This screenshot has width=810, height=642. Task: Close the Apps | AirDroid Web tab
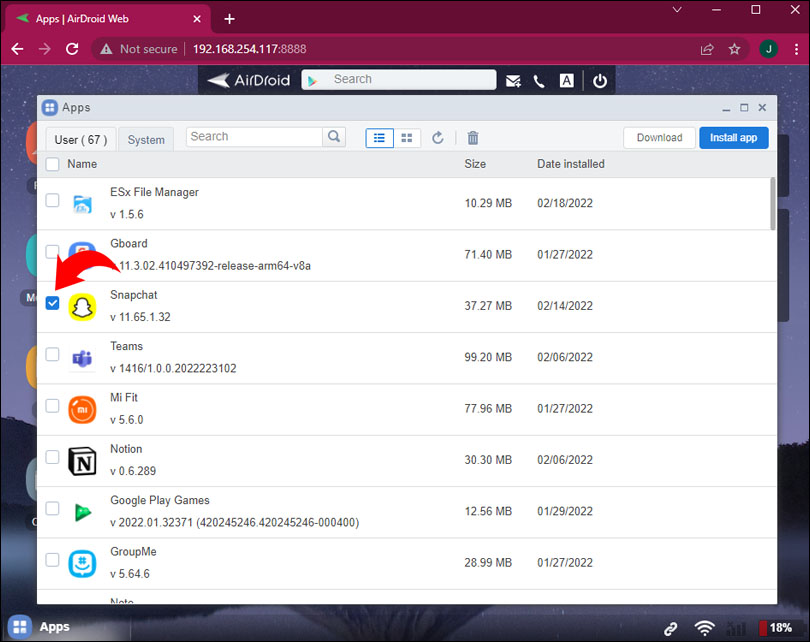(x=197, y=19)
